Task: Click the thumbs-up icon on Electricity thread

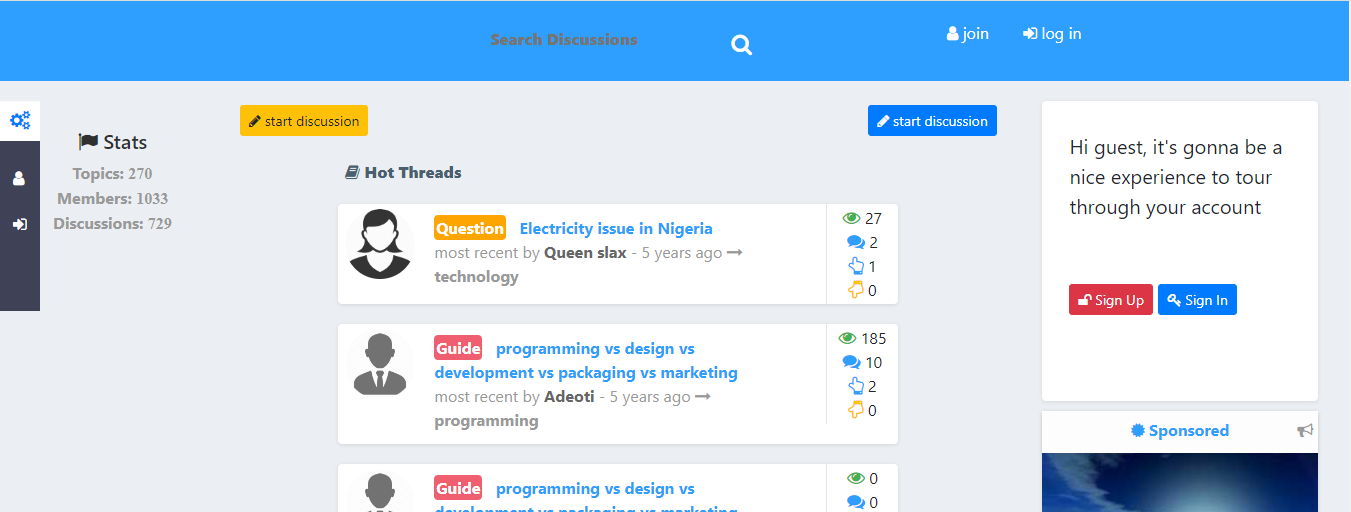Action: point(856,266)
